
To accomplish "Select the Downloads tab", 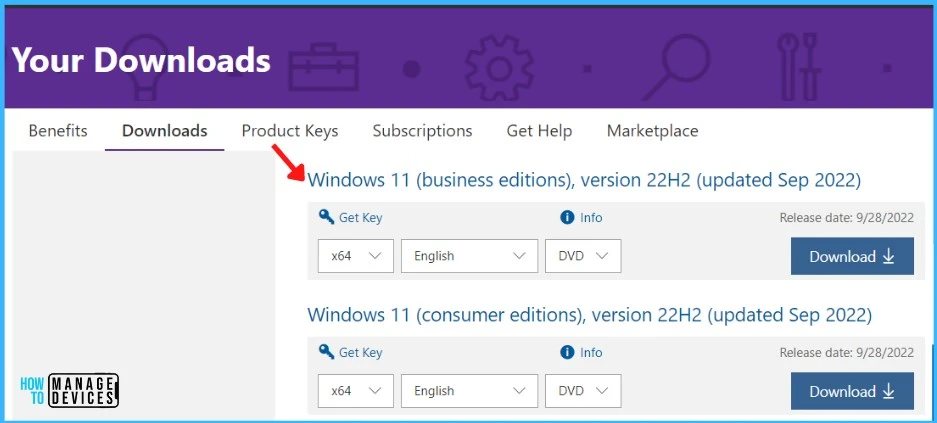I will tap(165, 131).
